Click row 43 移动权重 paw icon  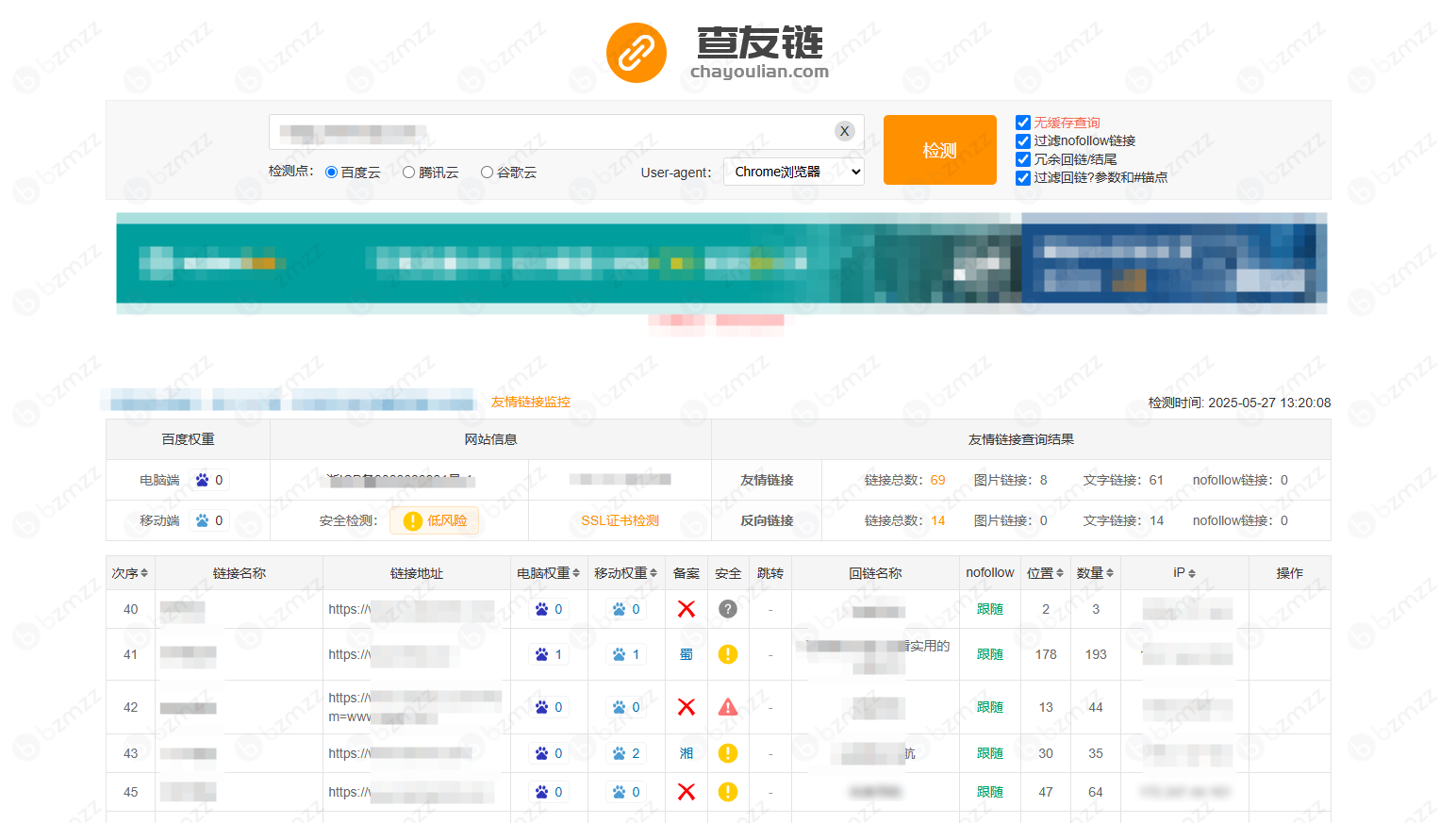click(x=619, y=753)
